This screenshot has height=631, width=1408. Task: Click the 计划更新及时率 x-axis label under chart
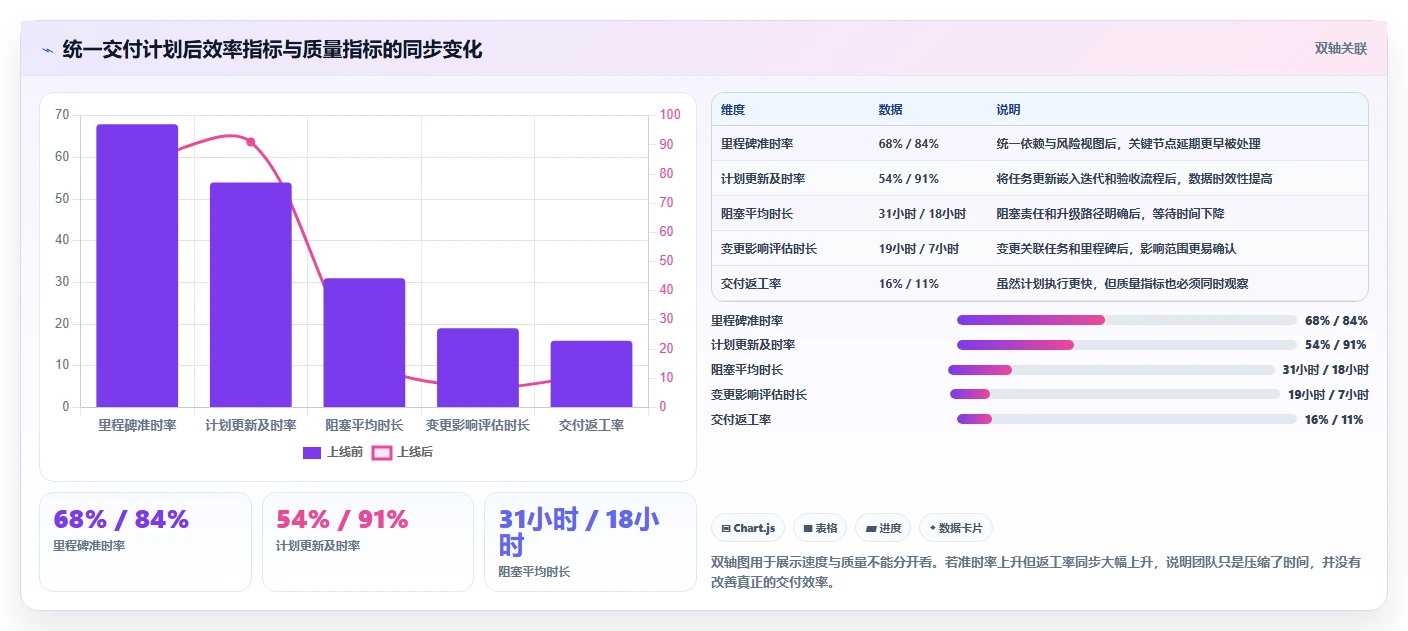[x=250, y=425]
